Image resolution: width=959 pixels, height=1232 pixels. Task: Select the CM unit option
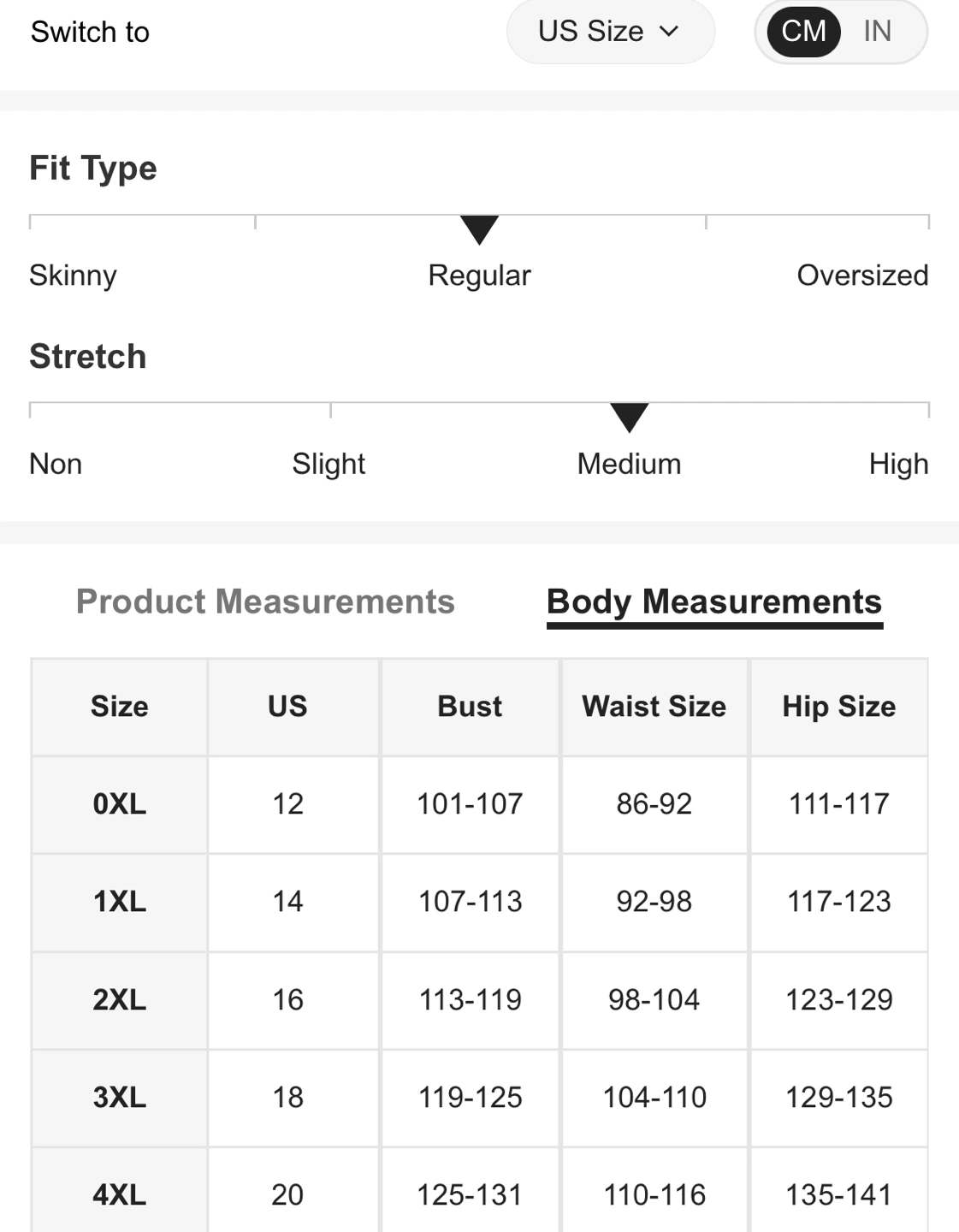coord(803,32)
